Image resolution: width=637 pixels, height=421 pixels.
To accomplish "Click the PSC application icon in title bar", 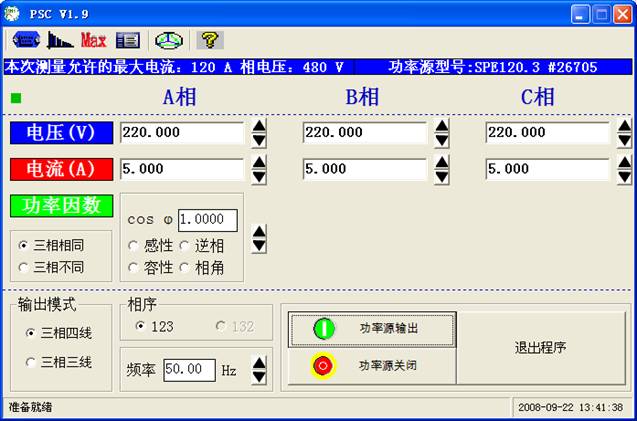I will tap(12, 13).
